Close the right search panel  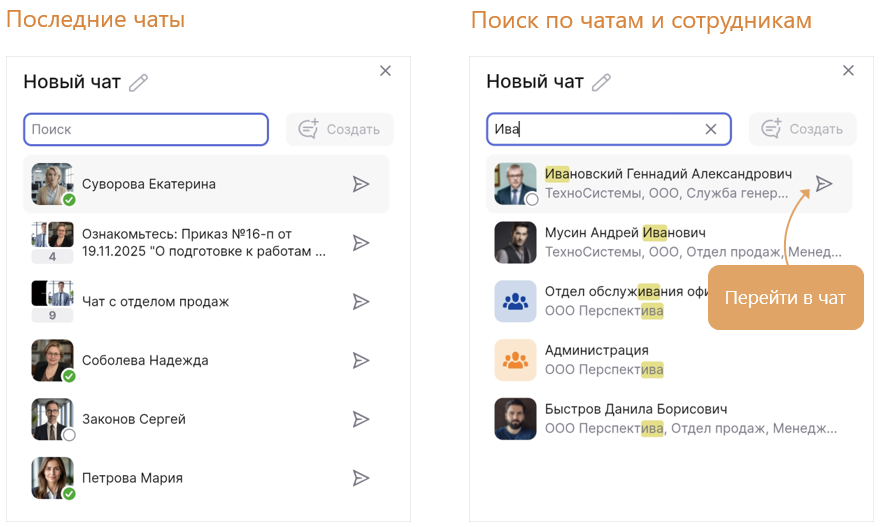pos(848,71)
